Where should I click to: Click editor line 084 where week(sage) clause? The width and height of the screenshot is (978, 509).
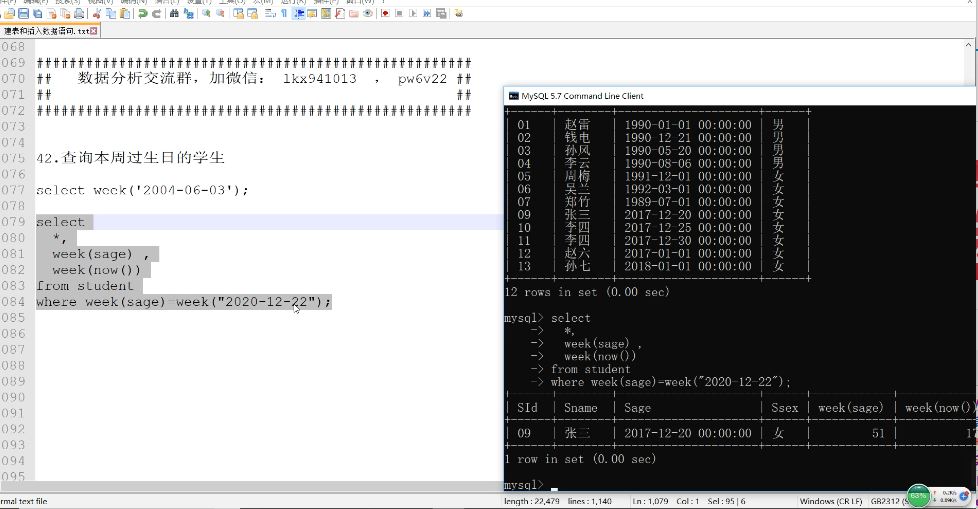pyautogui.click(x=183, y=302)
